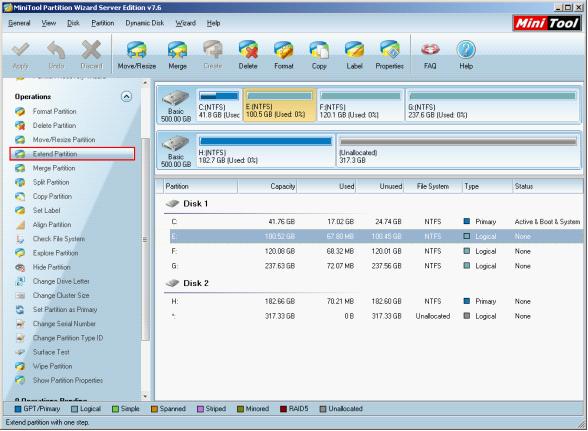Click the Change Drive Letter icon

(x=20, y=281)
